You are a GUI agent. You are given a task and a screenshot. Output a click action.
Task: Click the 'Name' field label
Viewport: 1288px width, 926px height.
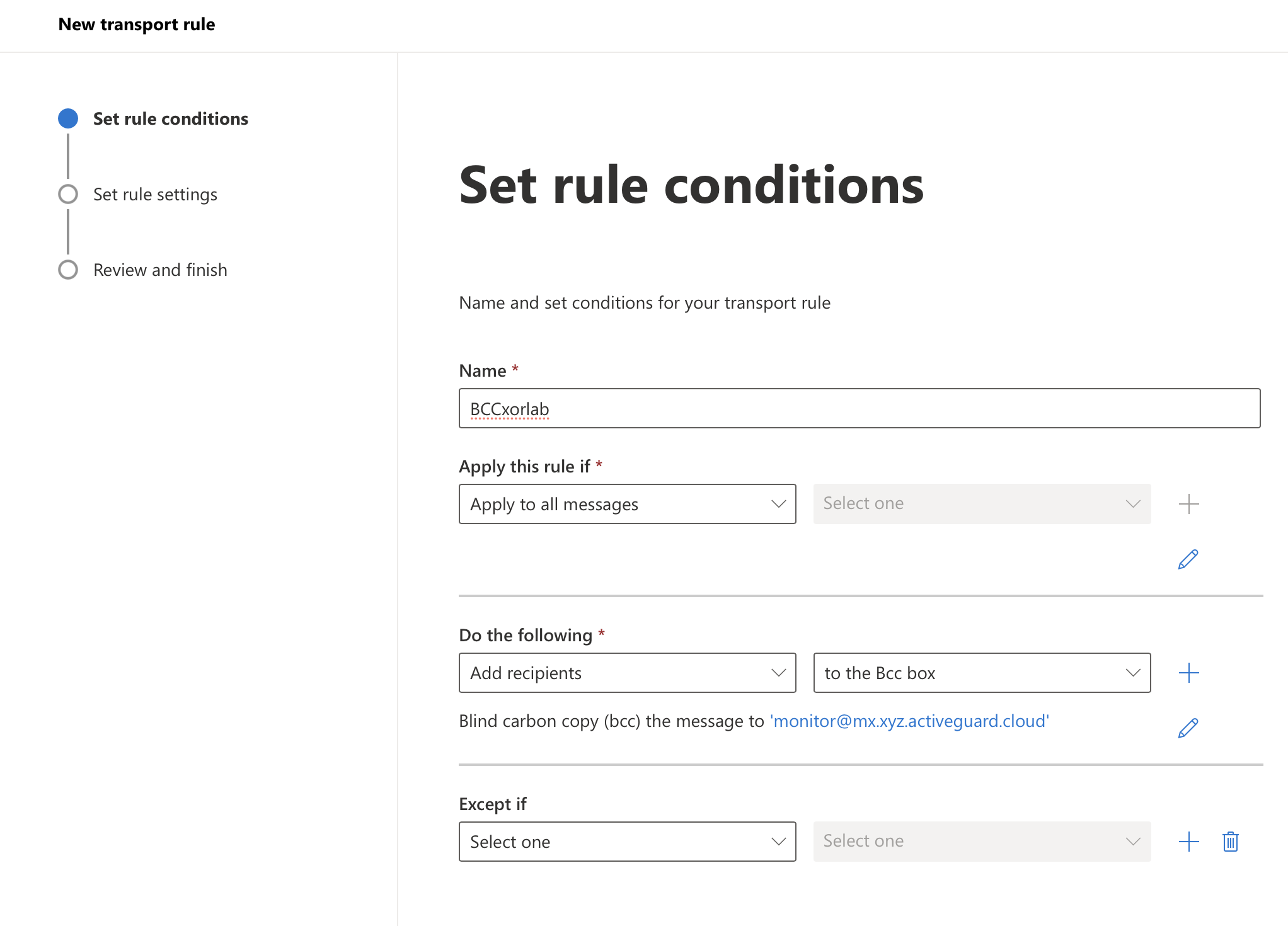483,370
